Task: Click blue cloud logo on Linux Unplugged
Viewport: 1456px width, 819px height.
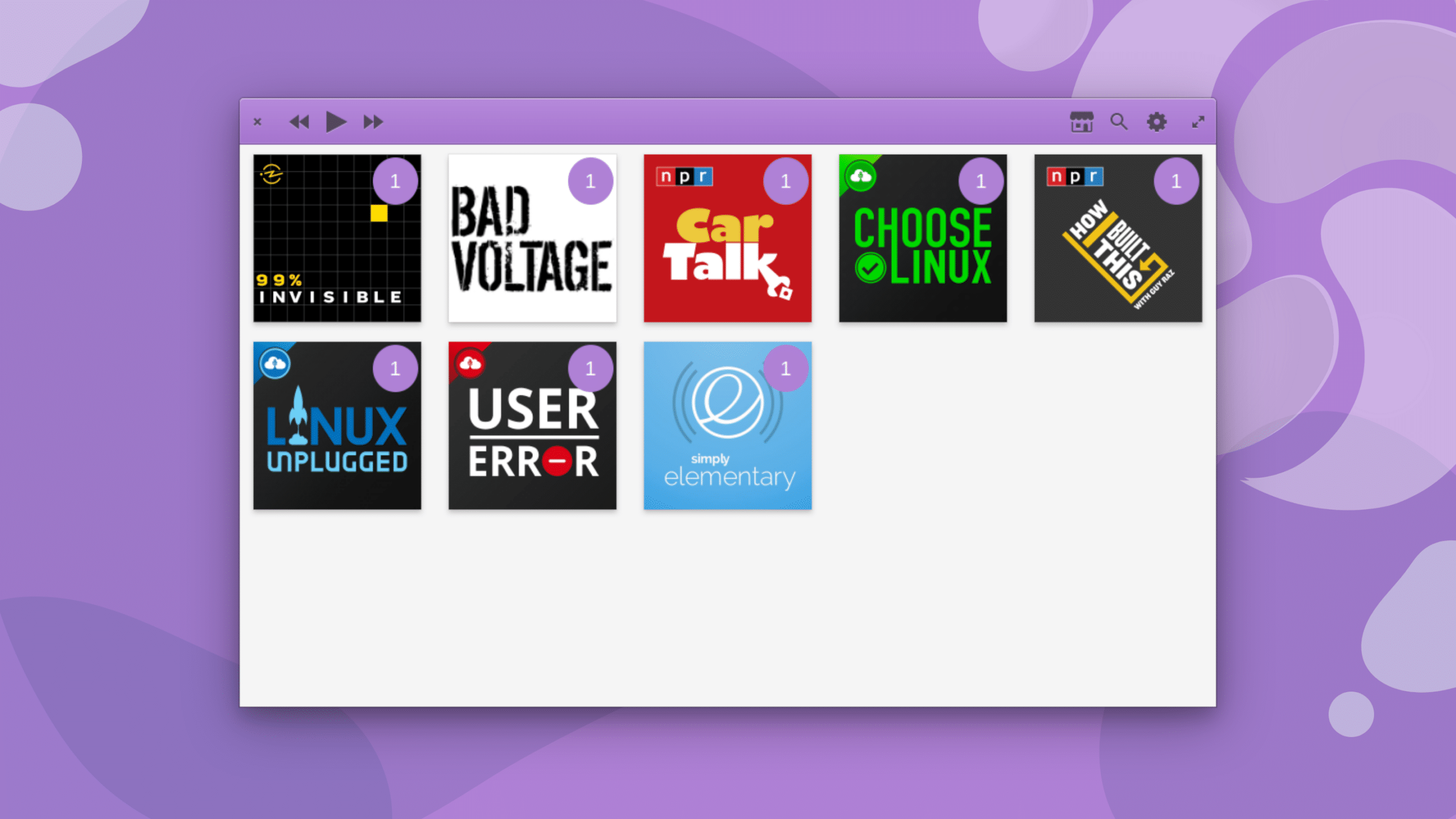Action: 275,363
